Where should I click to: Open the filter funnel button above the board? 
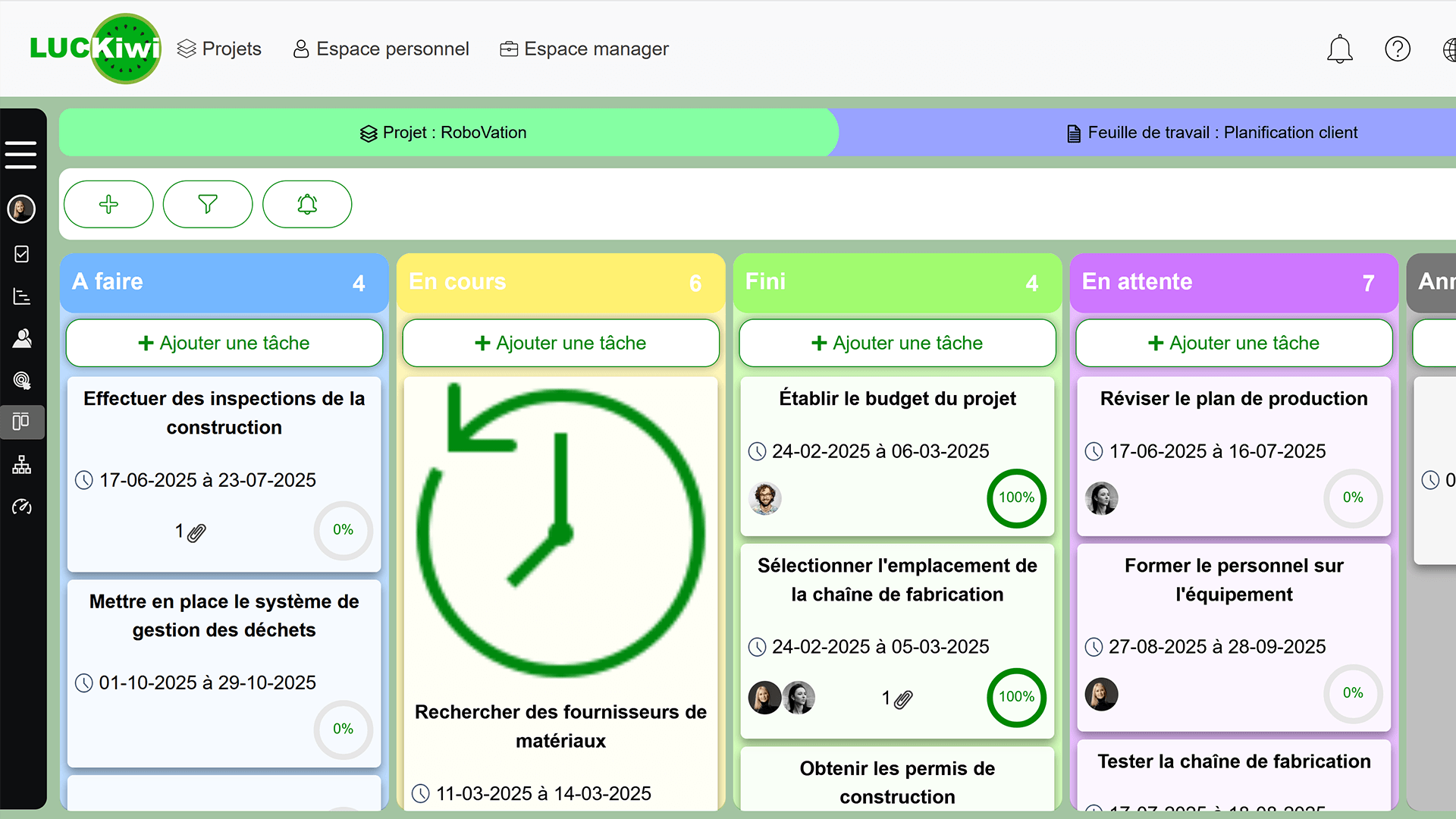click(x=208, y=204)
